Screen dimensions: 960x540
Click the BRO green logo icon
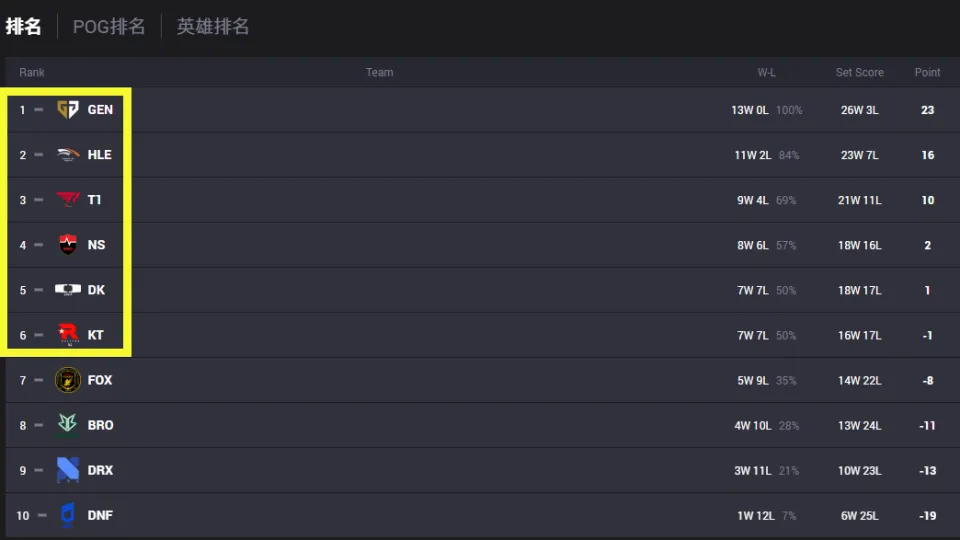click(68, 425)
